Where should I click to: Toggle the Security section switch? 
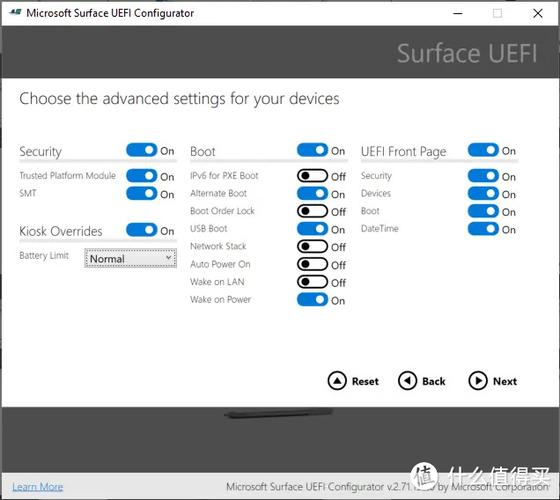(141, 150)
